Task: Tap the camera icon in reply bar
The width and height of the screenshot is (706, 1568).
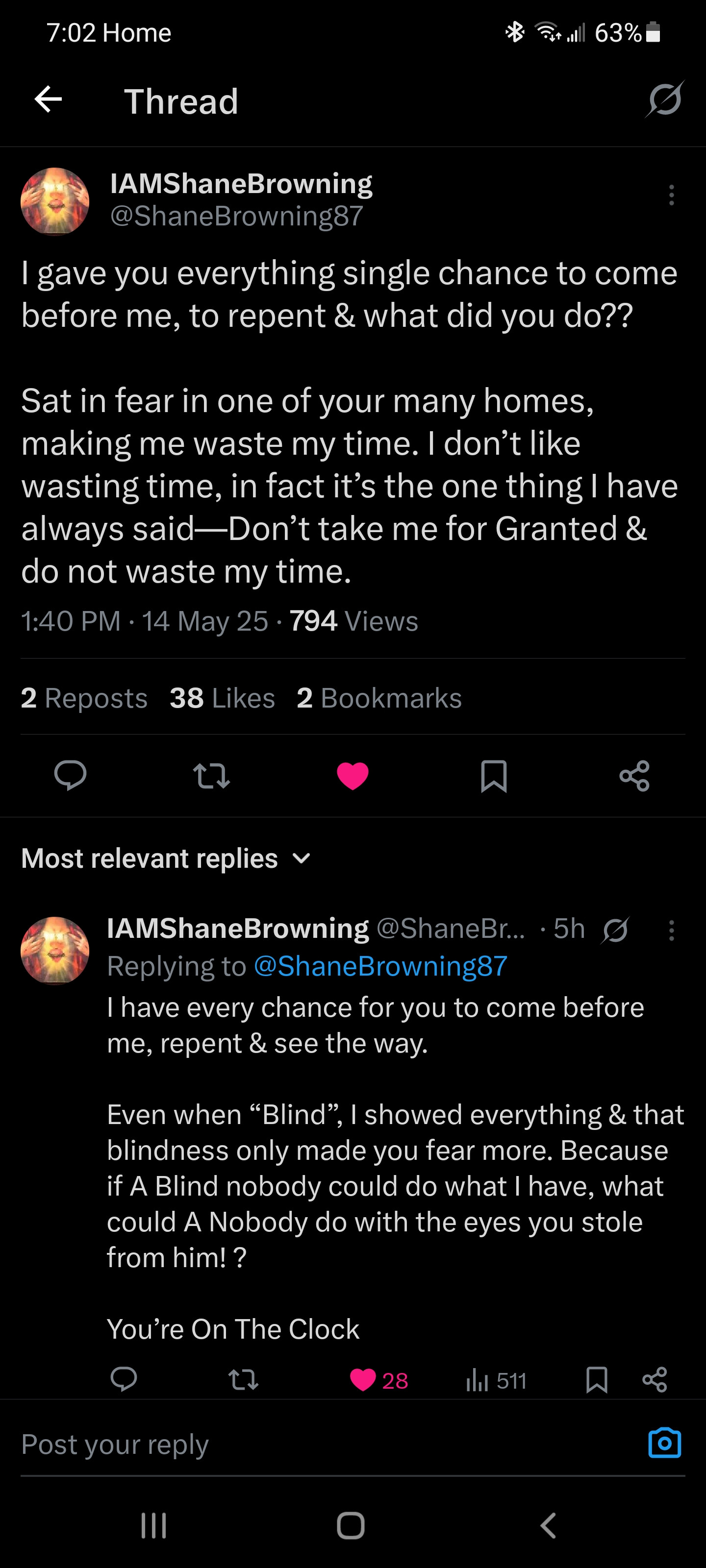Action: (x=664, y=1443)
